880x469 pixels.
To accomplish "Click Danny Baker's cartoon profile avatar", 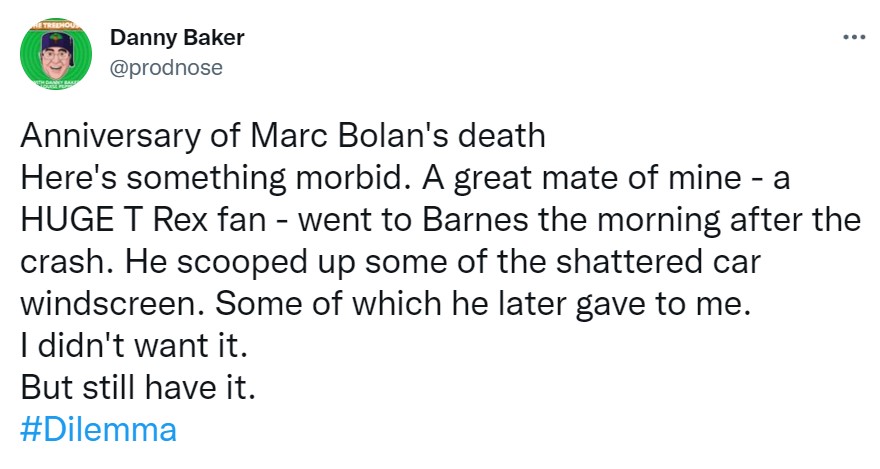I will pos(56,54).
